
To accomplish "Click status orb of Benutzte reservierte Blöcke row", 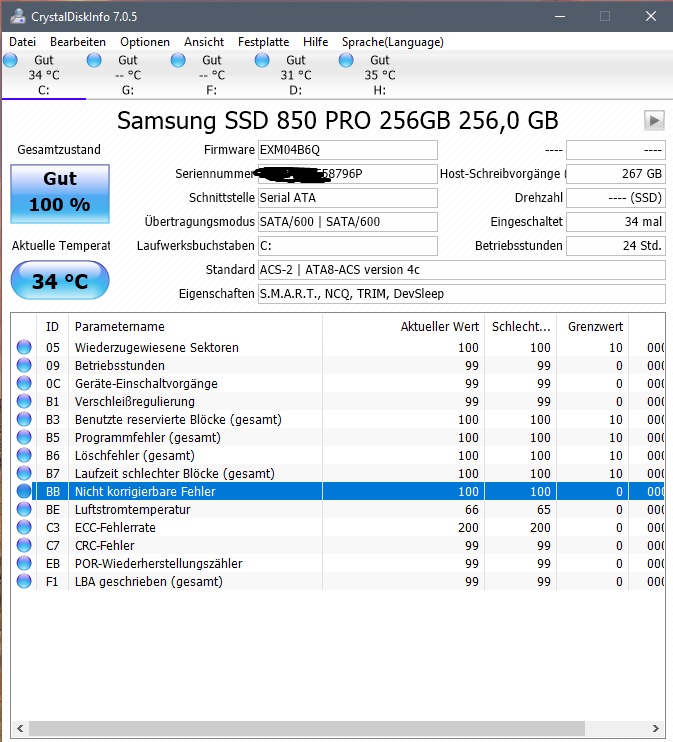I will [x=24, y=419].
